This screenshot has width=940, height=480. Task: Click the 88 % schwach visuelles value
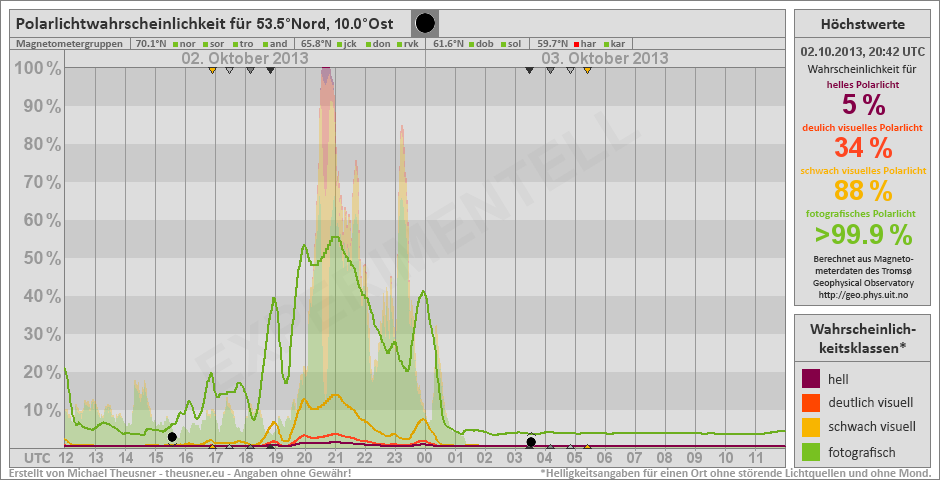(x=862, y=190)
